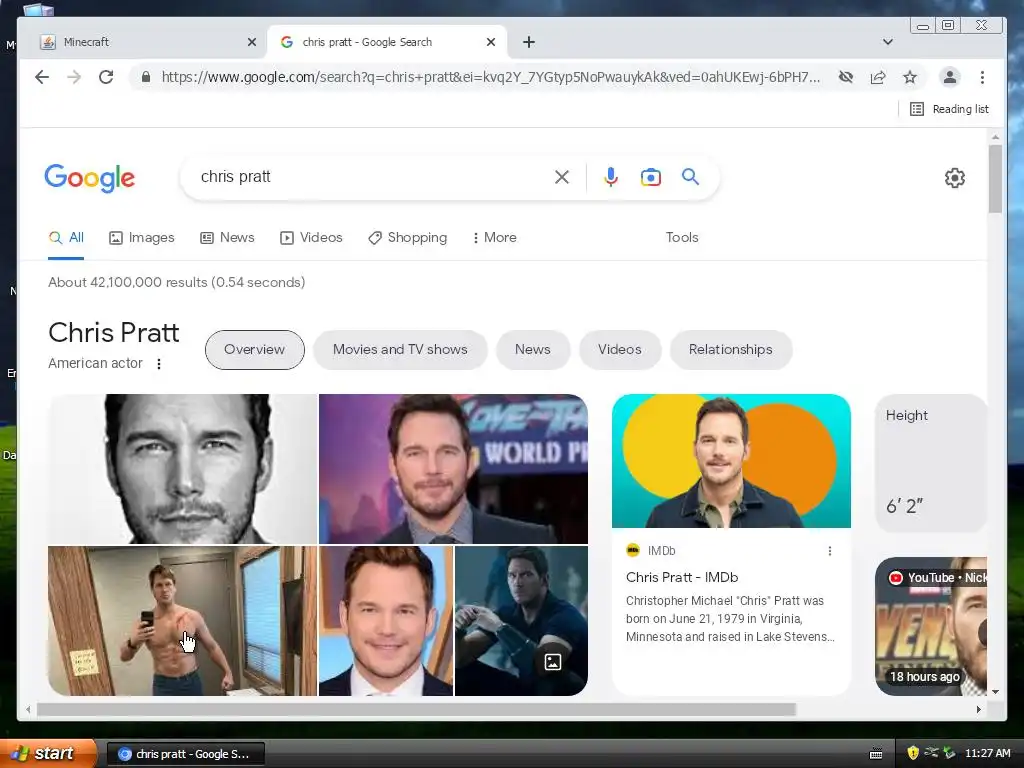
Task: Click the more images icon on thumbnail
Action: pyautogui.click(x=553, y=662)
